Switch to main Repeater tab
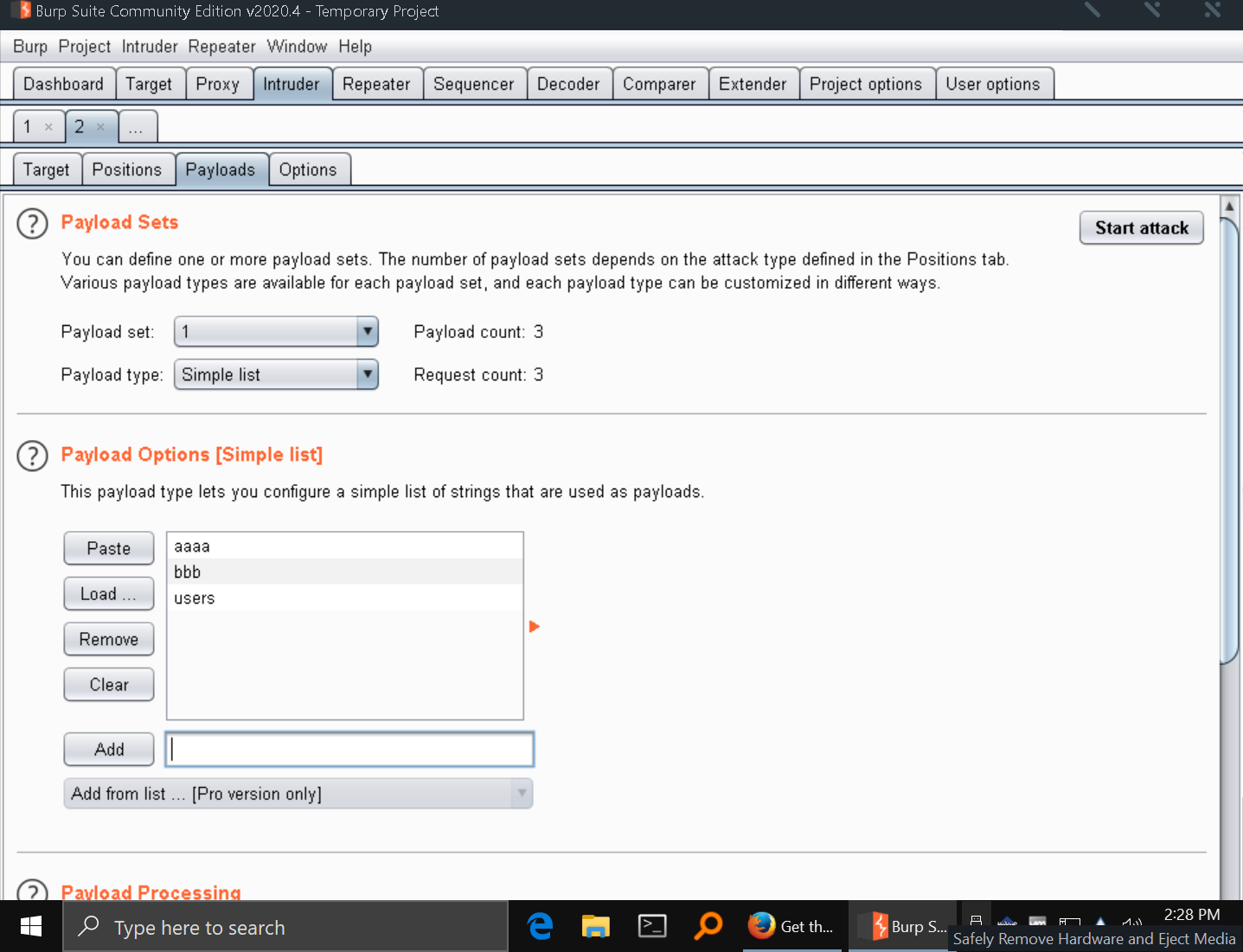Viewport: 1243px width, 952px height. 377,84
